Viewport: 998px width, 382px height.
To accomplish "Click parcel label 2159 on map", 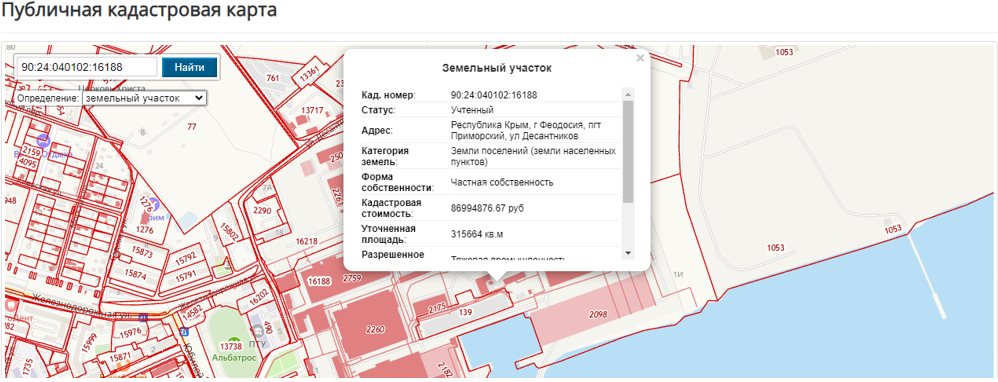I will tap(32, 152).
